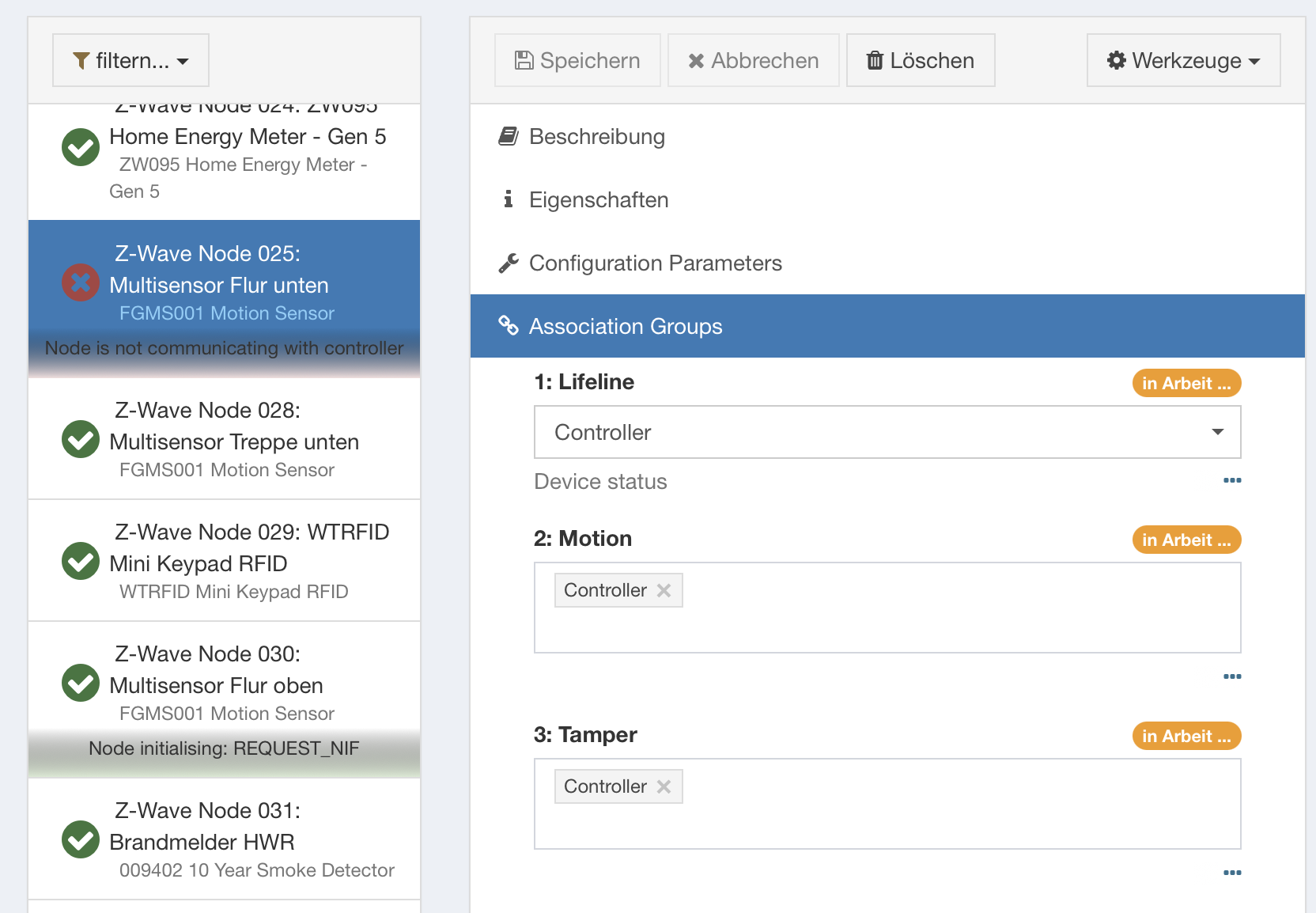Open the filtern dropdown

pos(130,60)
